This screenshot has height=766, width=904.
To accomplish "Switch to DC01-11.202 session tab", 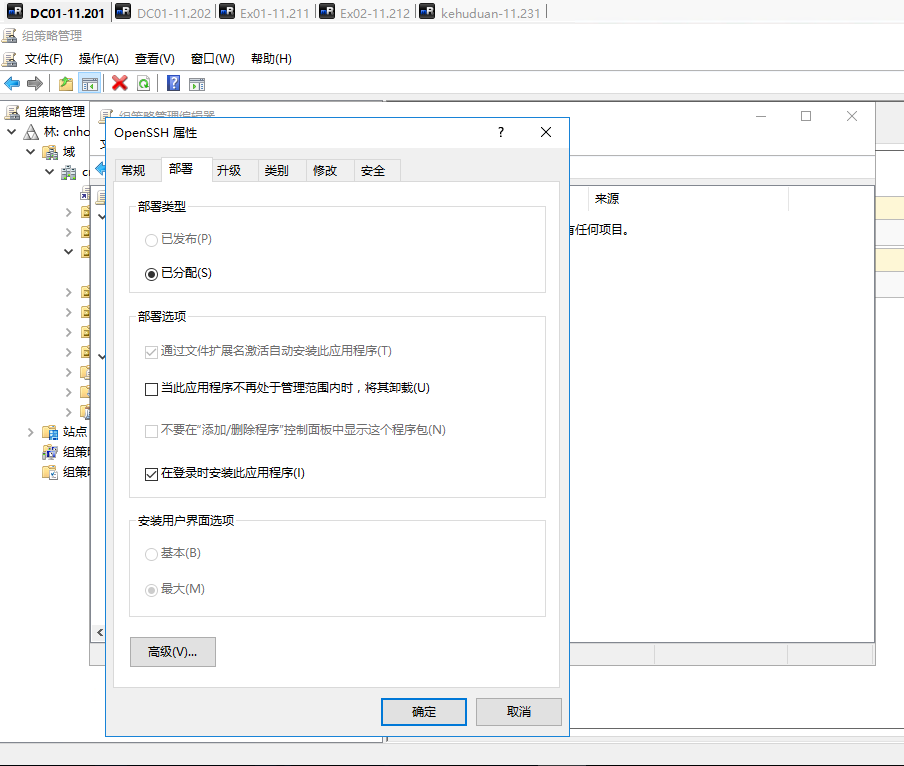I will point(163,12).
